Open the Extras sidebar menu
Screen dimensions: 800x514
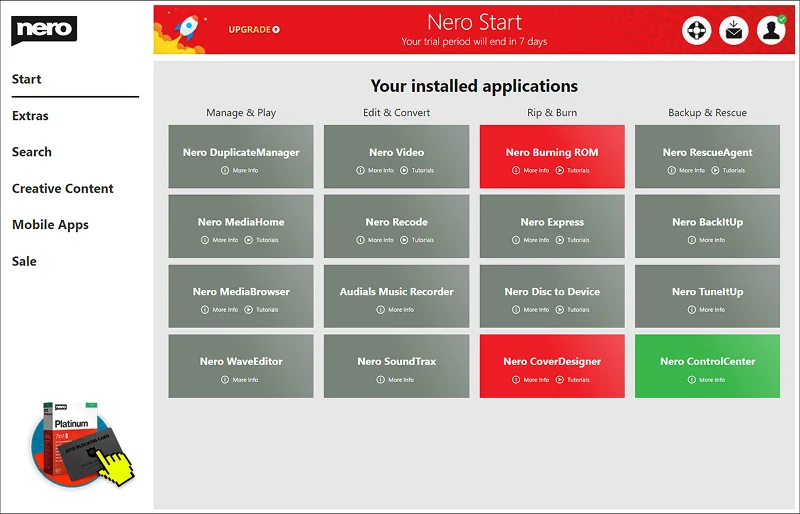[x=30, y=116]
